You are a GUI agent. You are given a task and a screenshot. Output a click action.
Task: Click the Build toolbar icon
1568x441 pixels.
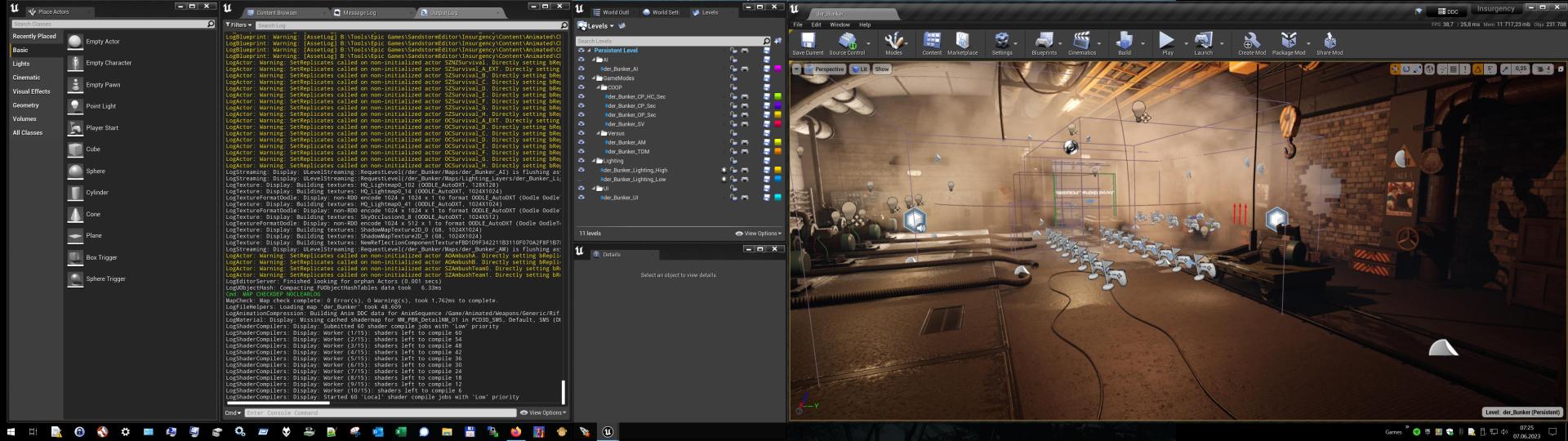click(x=1125, y=43)
